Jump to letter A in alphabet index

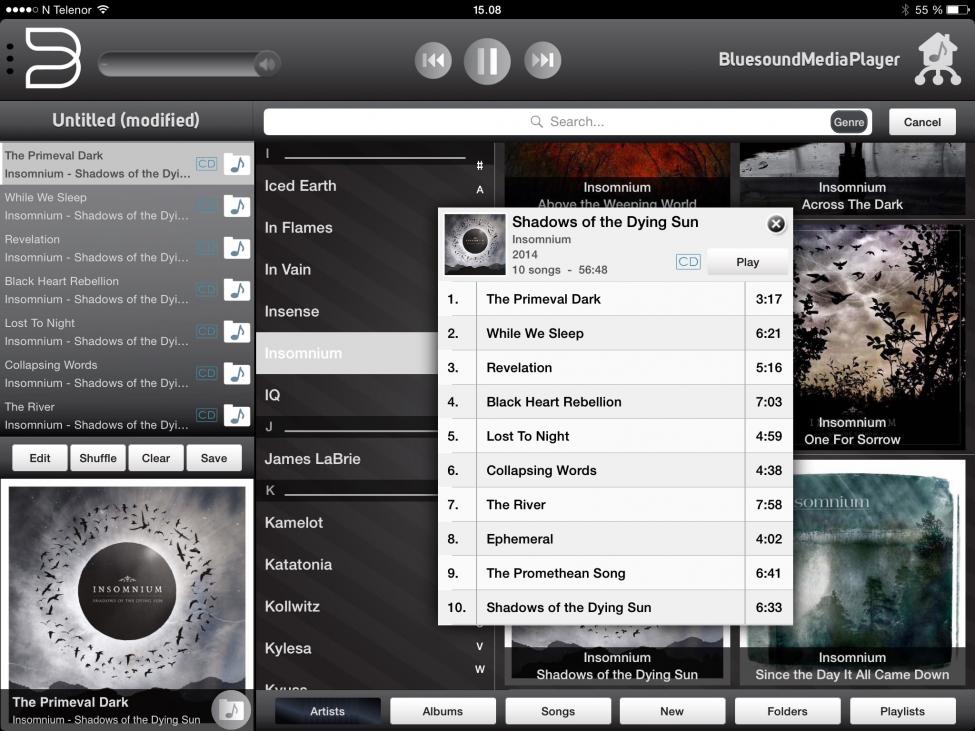pos(479,190)
